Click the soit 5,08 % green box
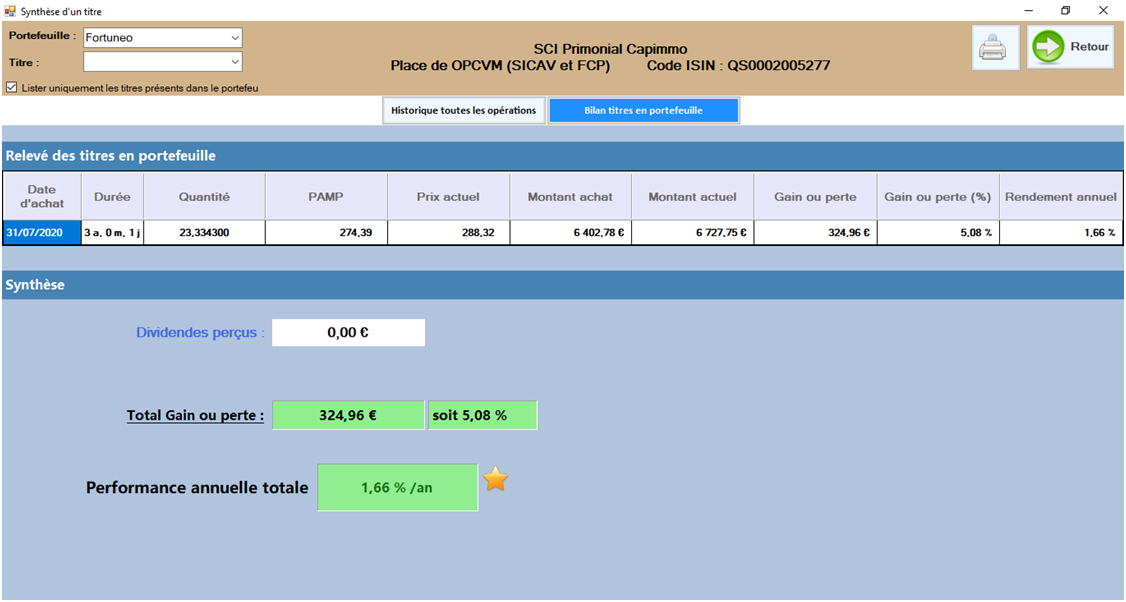Viewport: 1126px width, 602px height. (x=483, y=415)
